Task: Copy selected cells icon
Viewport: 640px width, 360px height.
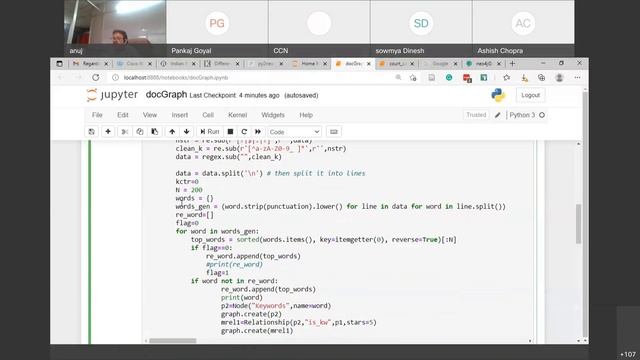Action: pyautogui.click(x=140, y=131)
